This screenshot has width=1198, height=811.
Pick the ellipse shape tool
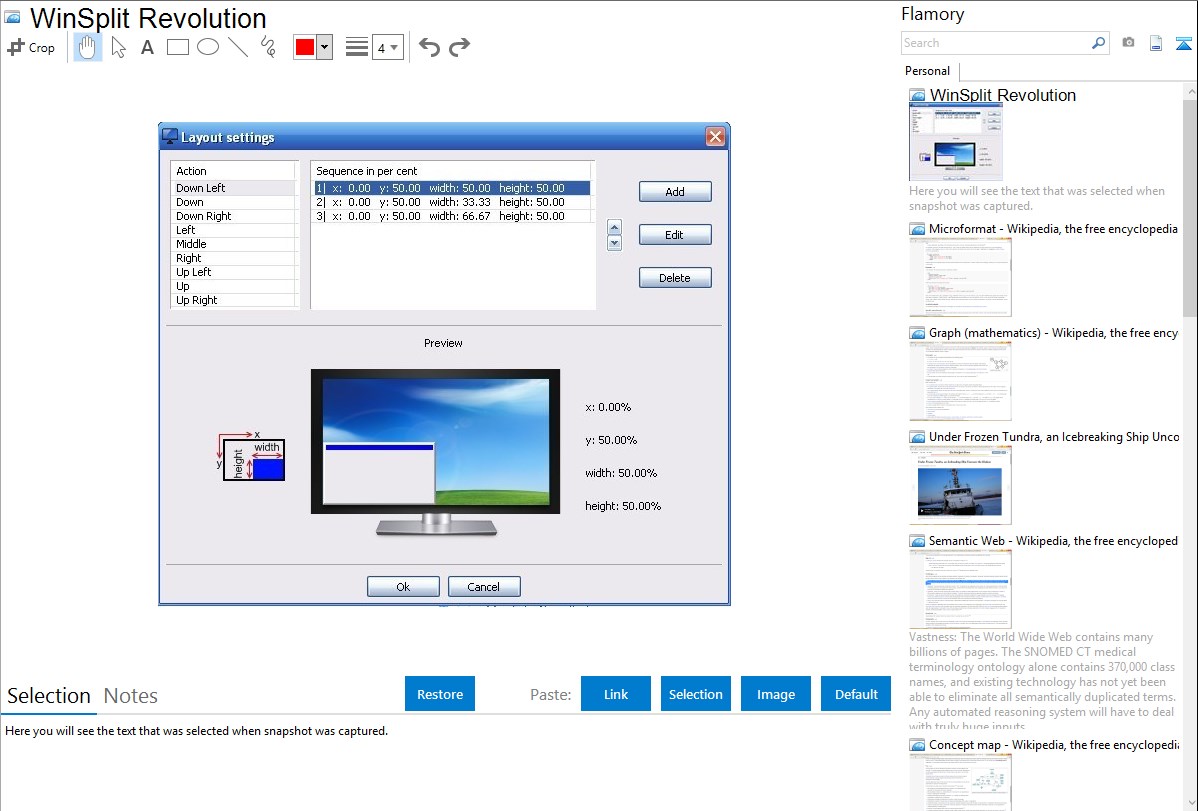point(208,47)
